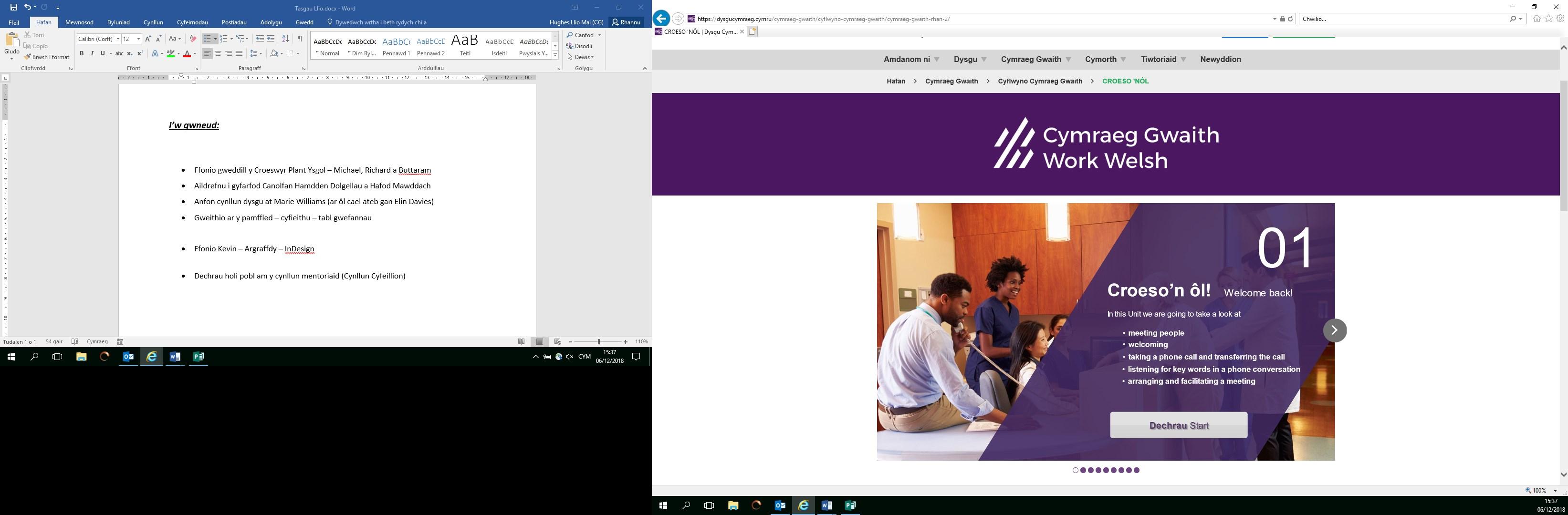Image resolution: width=1568 pixels, height=515 pixels.
Task: Toggle center alignment of paragraph
Action: point(218,54)
